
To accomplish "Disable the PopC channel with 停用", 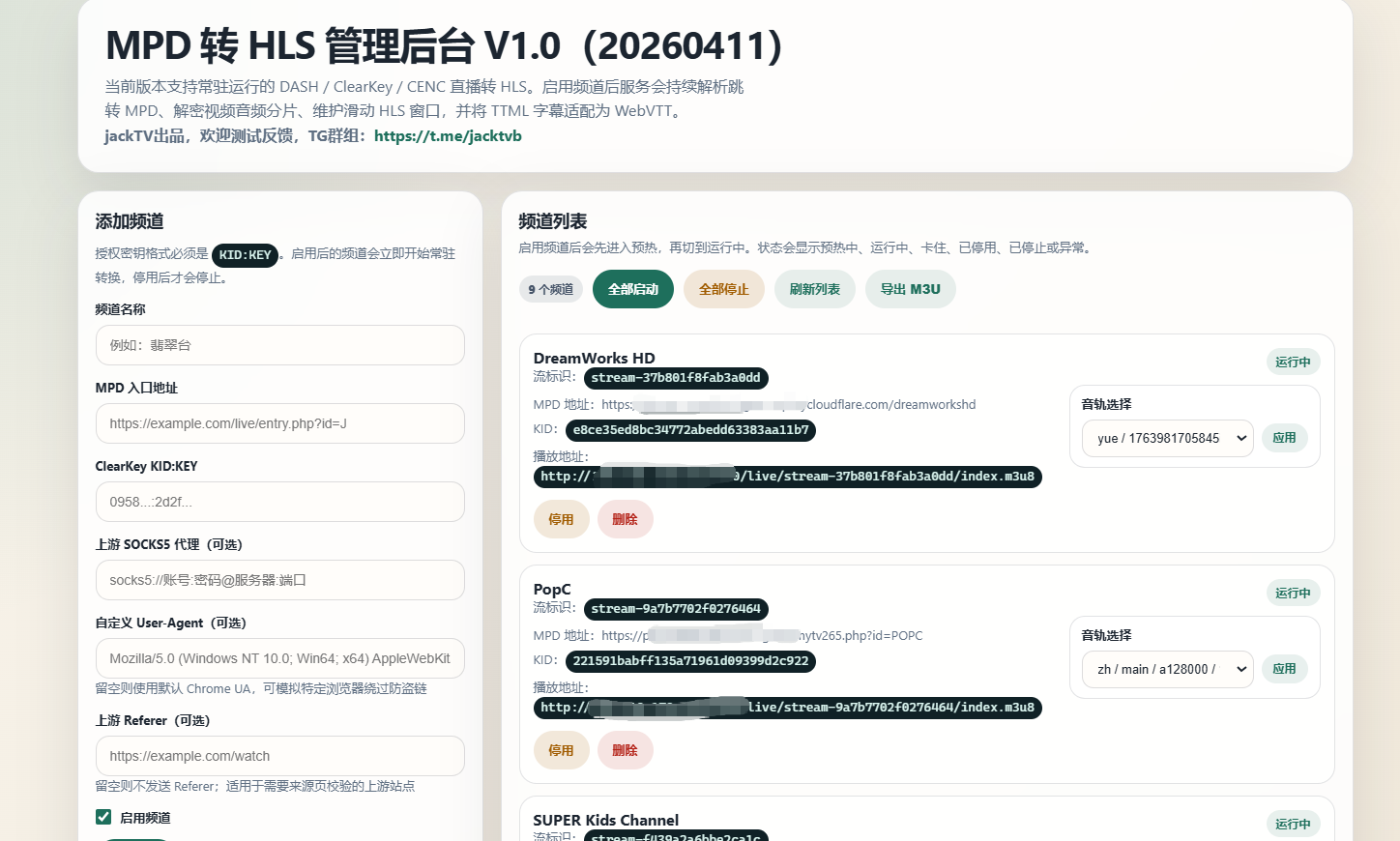I will click(x=561, y=750).
